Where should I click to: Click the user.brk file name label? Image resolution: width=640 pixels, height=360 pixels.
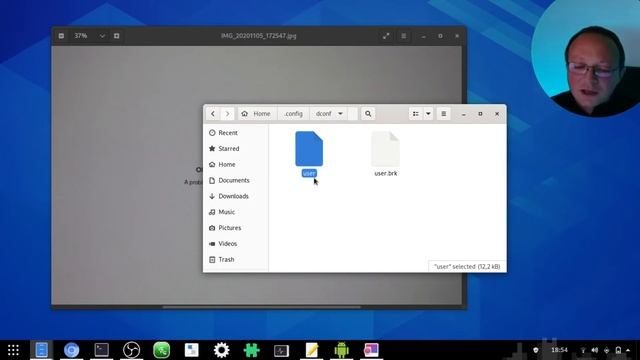point(386,173)
